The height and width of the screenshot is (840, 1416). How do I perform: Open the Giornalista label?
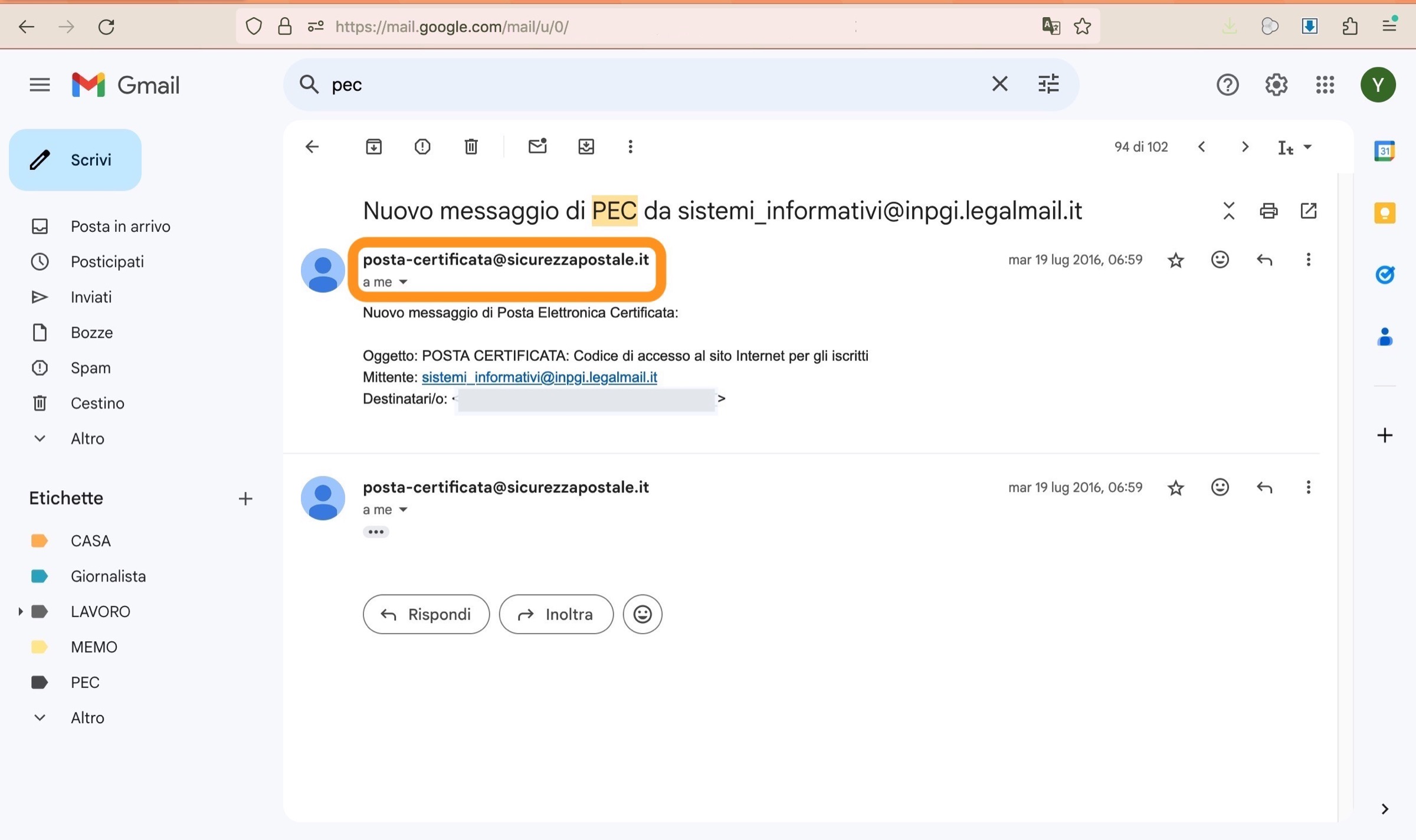click(x=108, y=576)
